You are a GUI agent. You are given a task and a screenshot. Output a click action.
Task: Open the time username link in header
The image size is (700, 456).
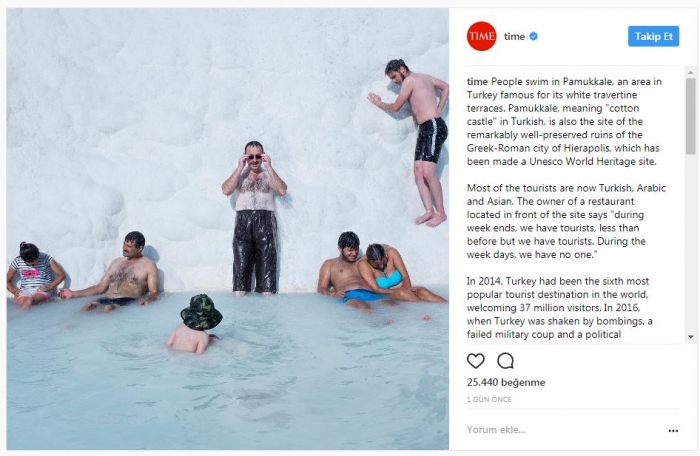[514, 37]
